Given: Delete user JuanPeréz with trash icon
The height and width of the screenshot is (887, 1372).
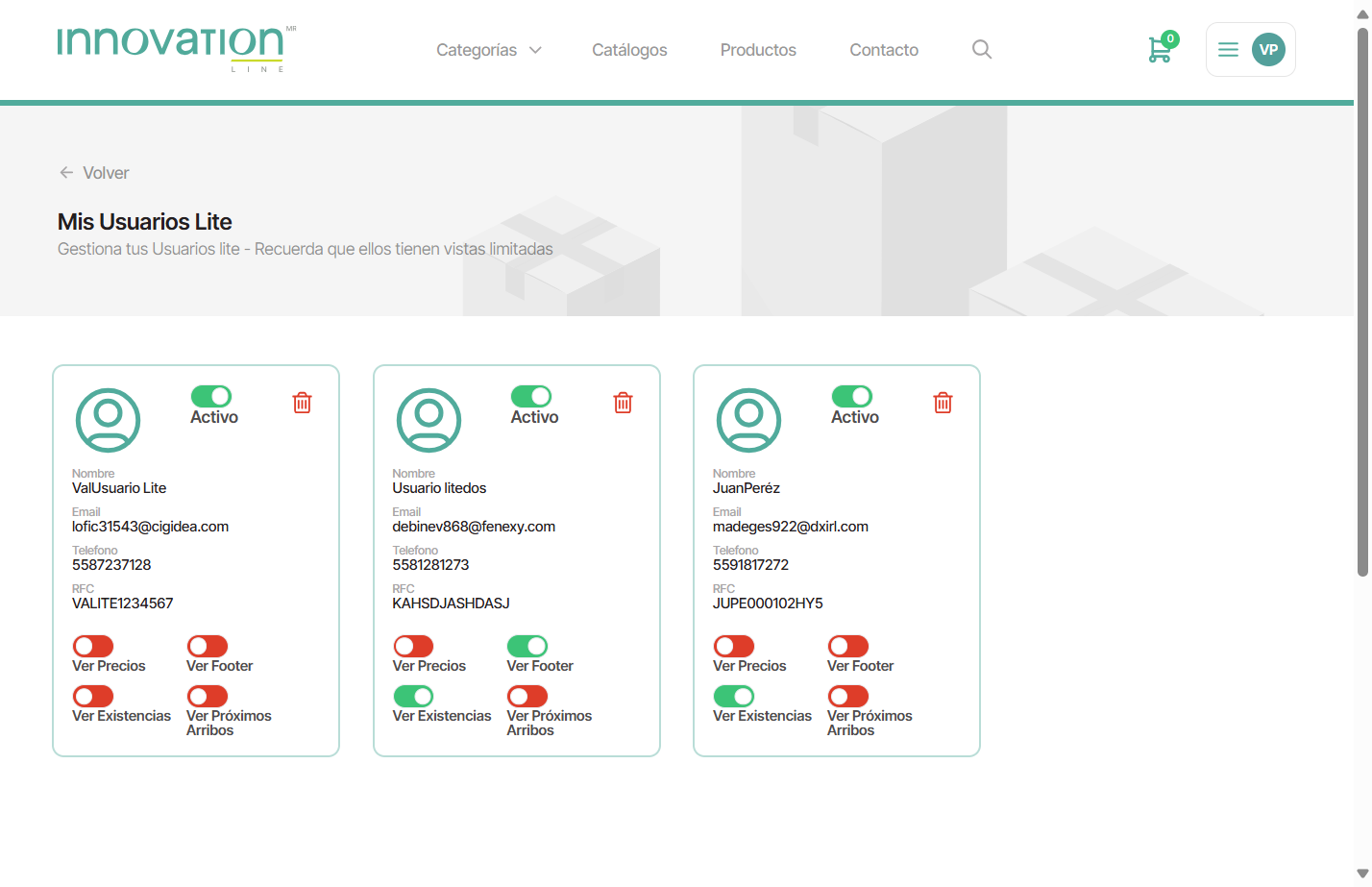Looking at the screenshot, I should (943, 403).
